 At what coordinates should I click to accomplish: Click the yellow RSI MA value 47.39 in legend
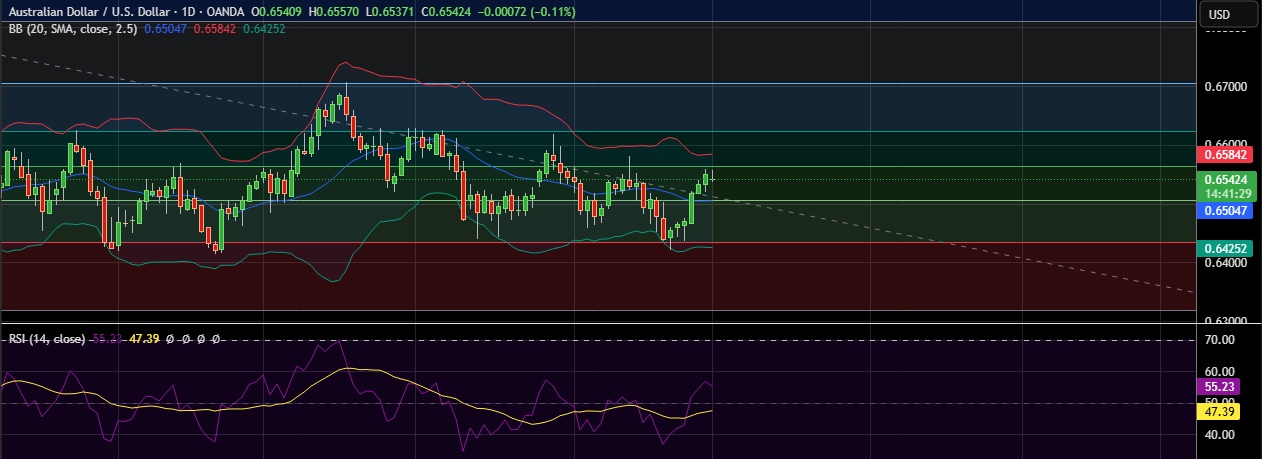[x=144, y=339]
